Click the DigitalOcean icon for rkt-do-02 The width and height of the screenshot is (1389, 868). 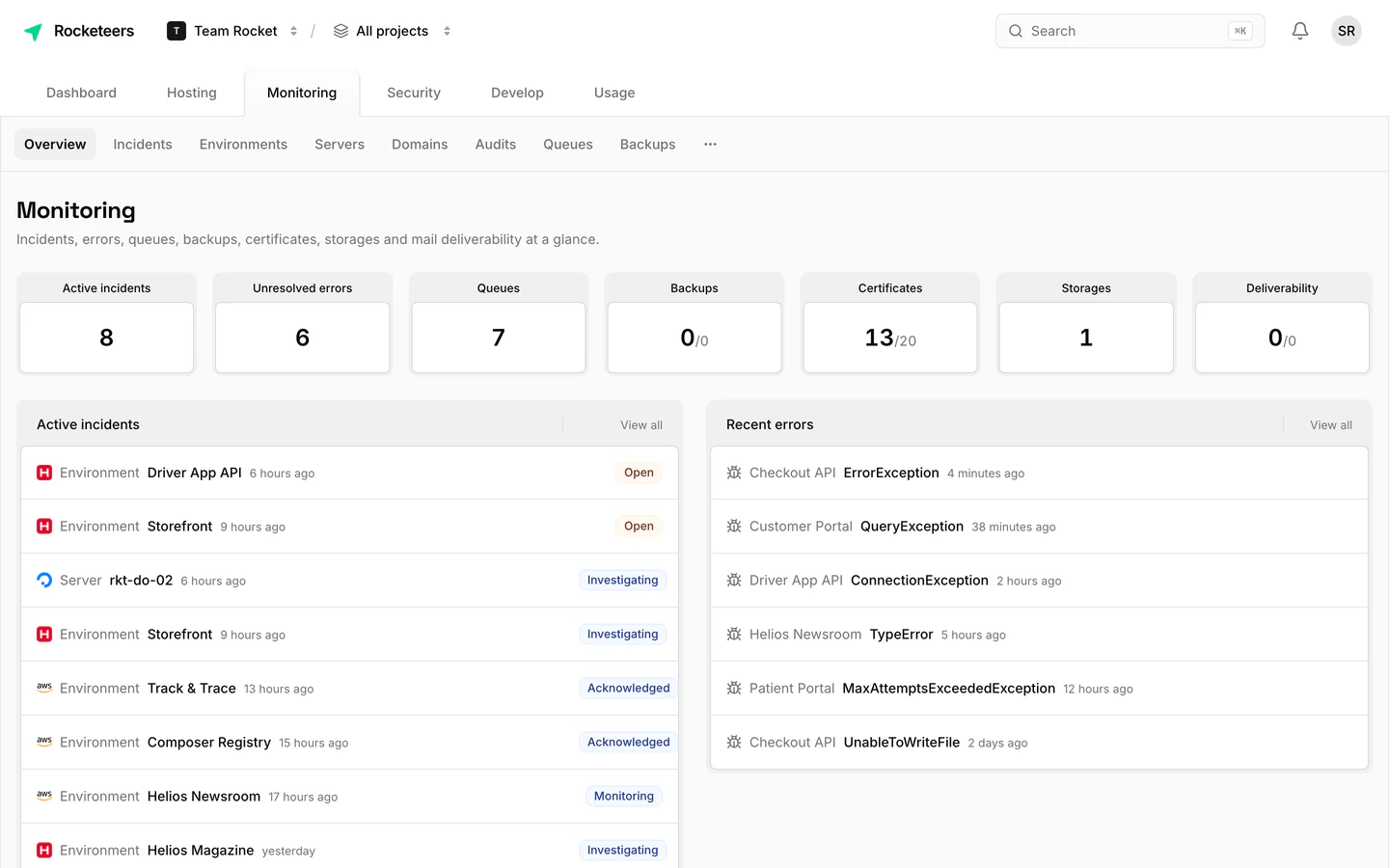[44, 581]
